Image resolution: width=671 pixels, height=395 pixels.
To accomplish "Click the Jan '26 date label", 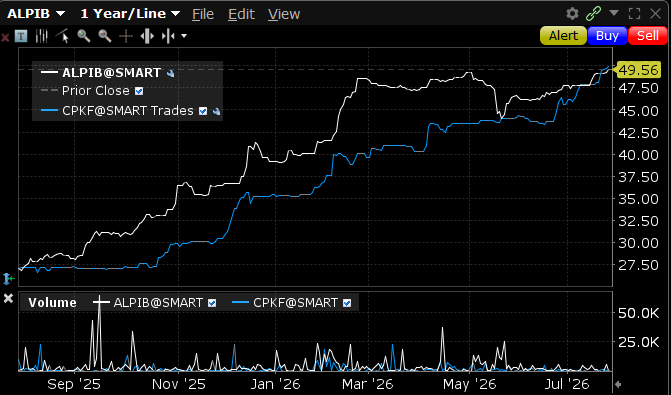I will [x=276, y=384].
